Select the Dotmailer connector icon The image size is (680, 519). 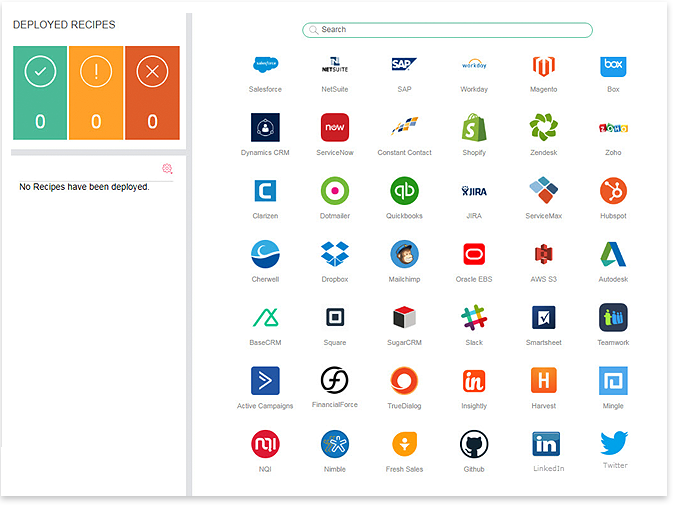(335, 191)
